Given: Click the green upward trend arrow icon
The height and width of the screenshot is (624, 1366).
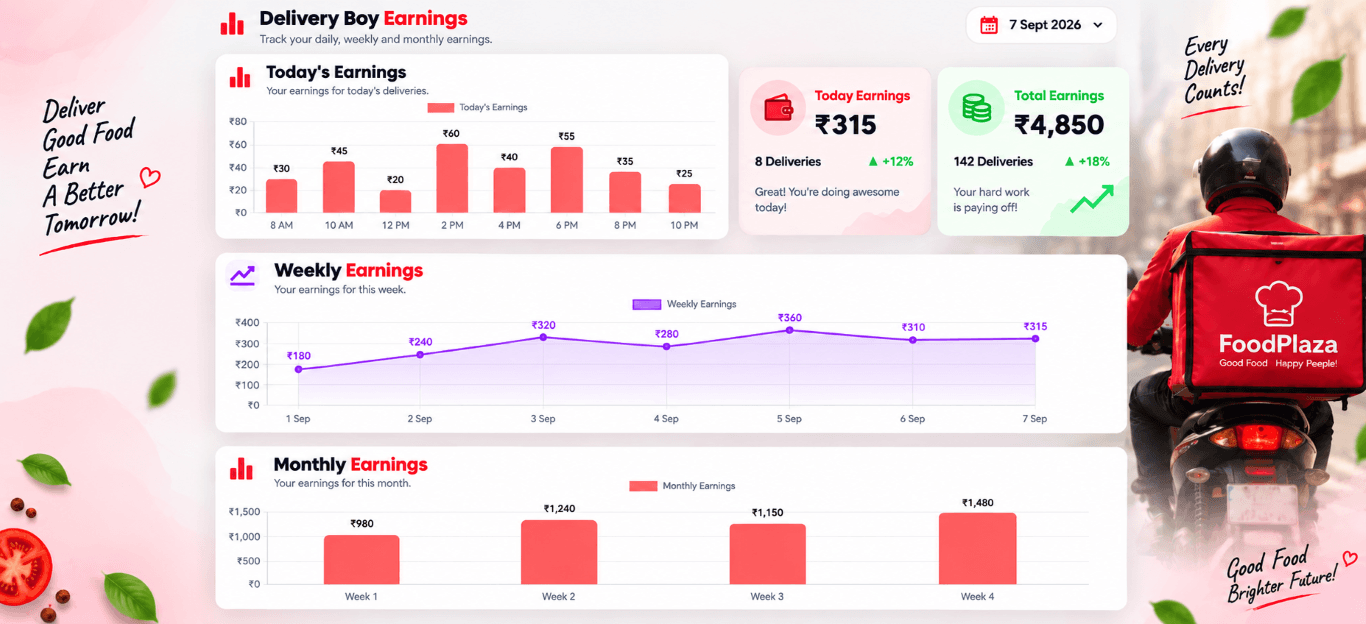Looking at the screenshot, I should tap(1092, 199).
